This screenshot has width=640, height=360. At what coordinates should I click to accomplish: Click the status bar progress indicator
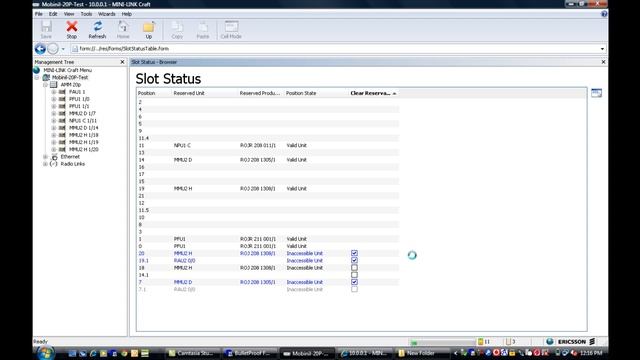442,342
